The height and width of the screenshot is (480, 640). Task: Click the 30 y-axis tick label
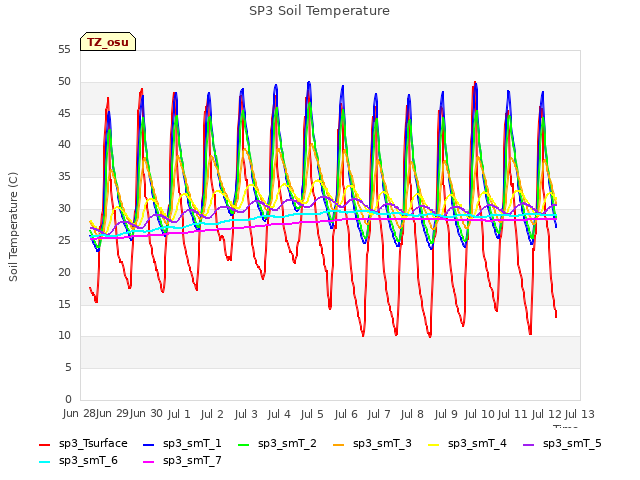point(64,209)
